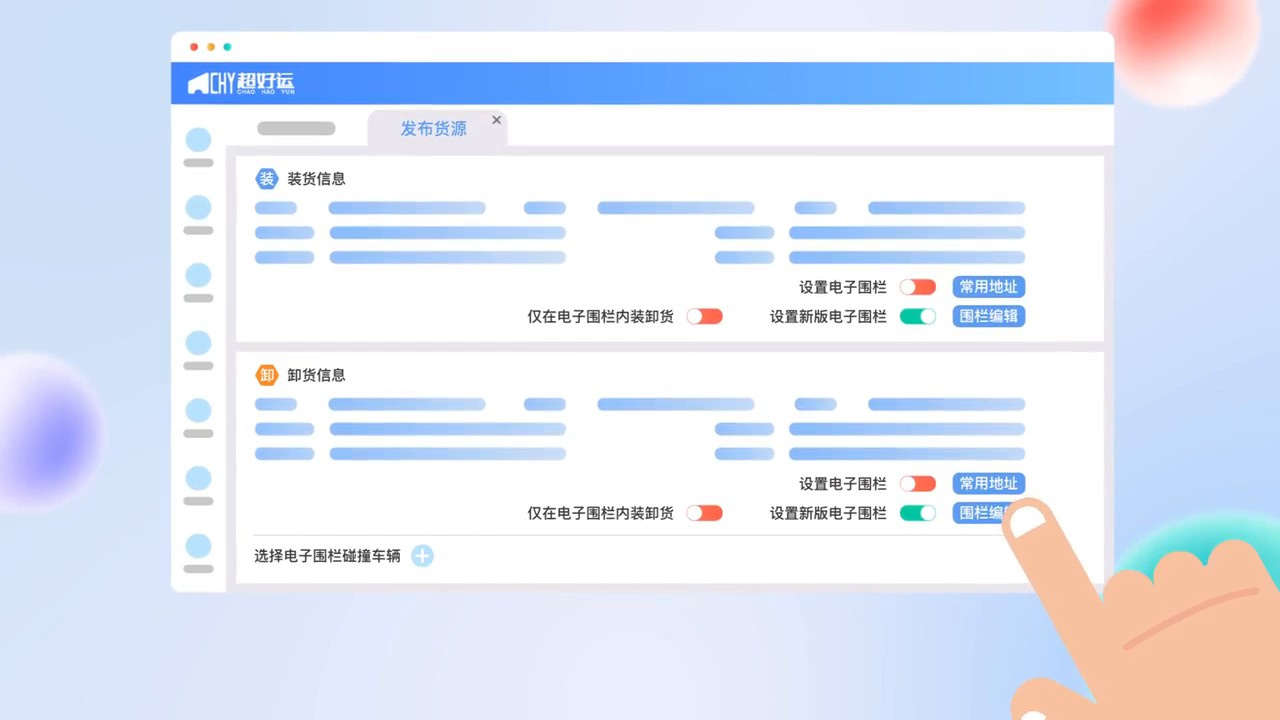The width and height of the screenshot is (1280, 720).
Task: Toggle 仅在电子围栏内装卸货 in unloading section
Action: point(704,513)
